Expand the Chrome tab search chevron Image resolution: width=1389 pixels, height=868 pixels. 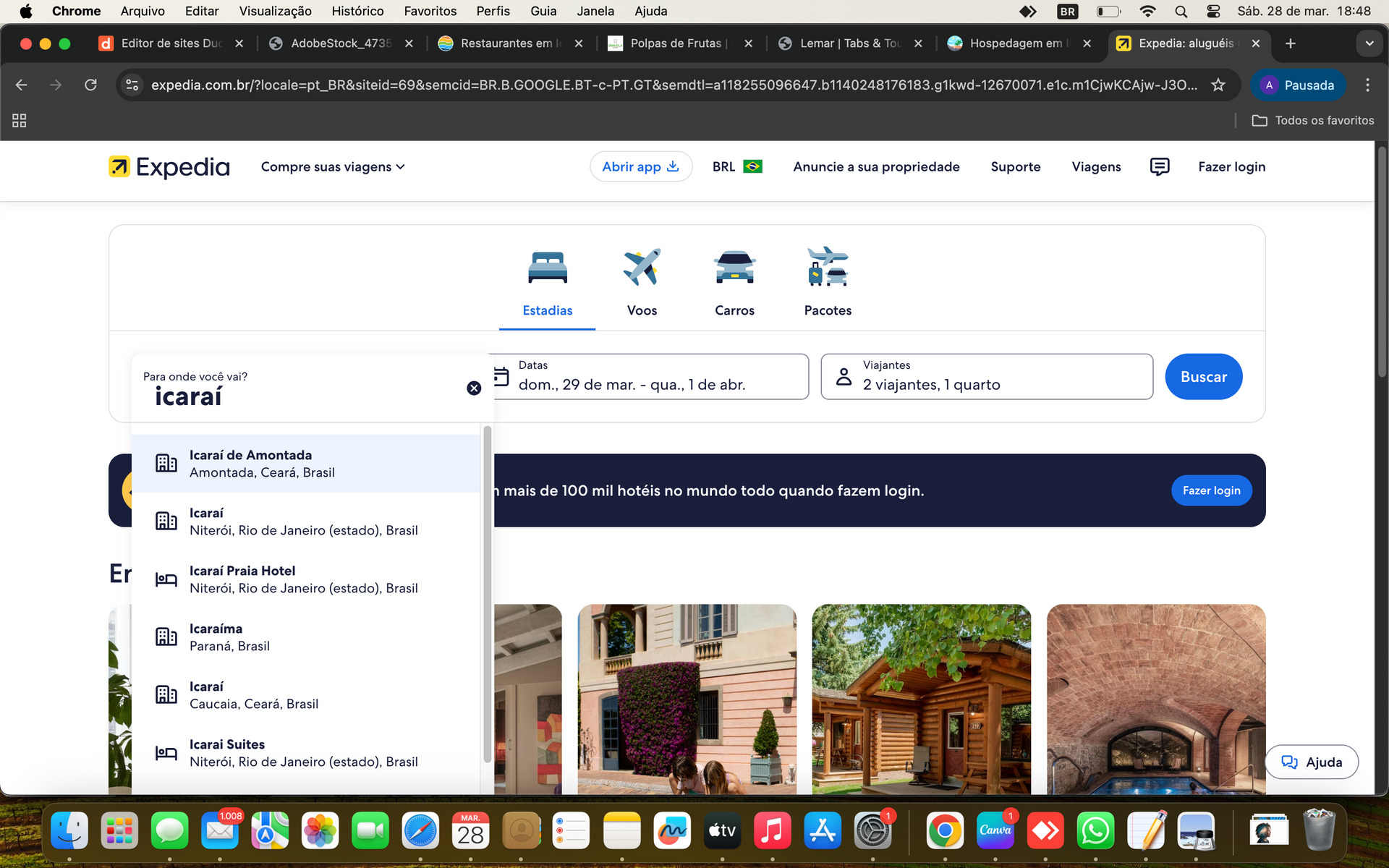tap(1369, 43)
